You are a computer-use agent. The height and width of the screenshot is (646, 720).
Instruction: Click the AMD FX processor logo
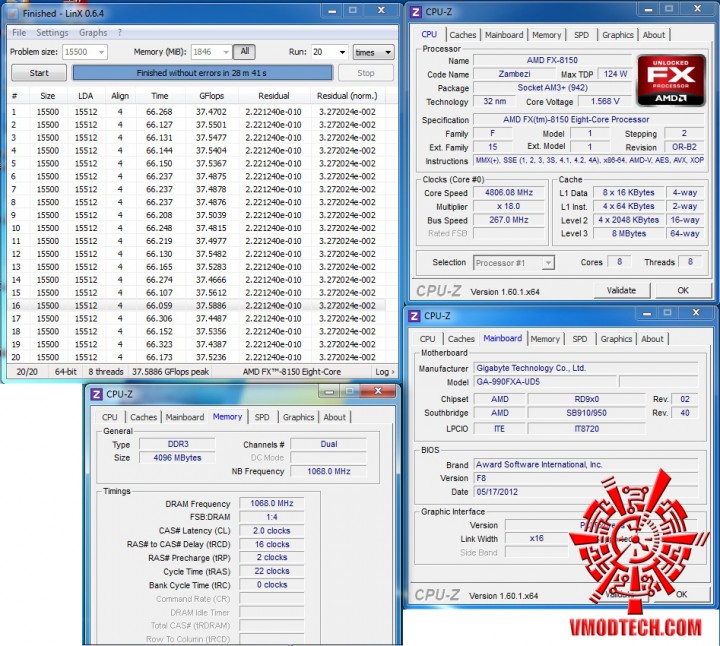(x=671, y=80)
